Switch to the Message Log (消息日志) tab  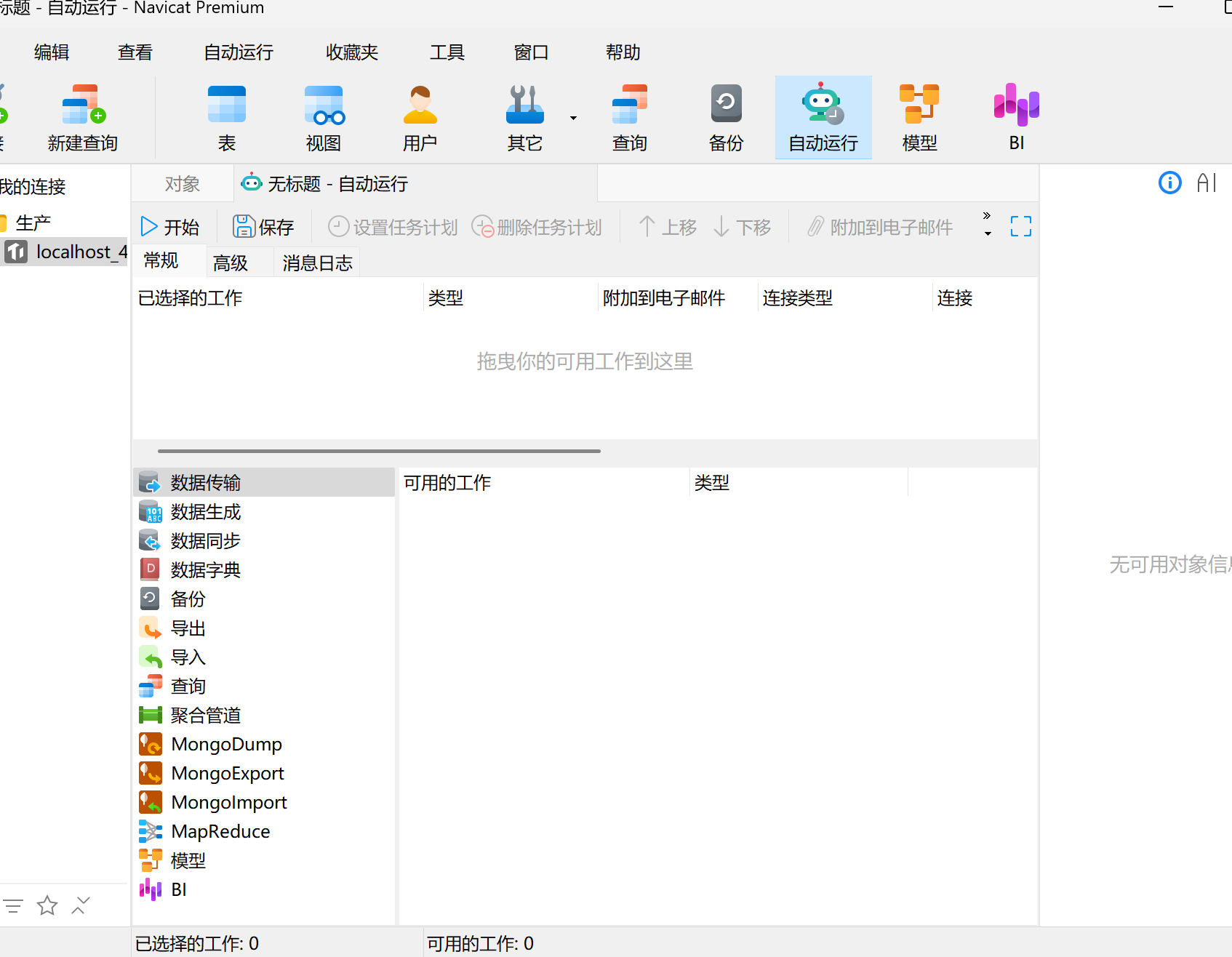[317, 263]
